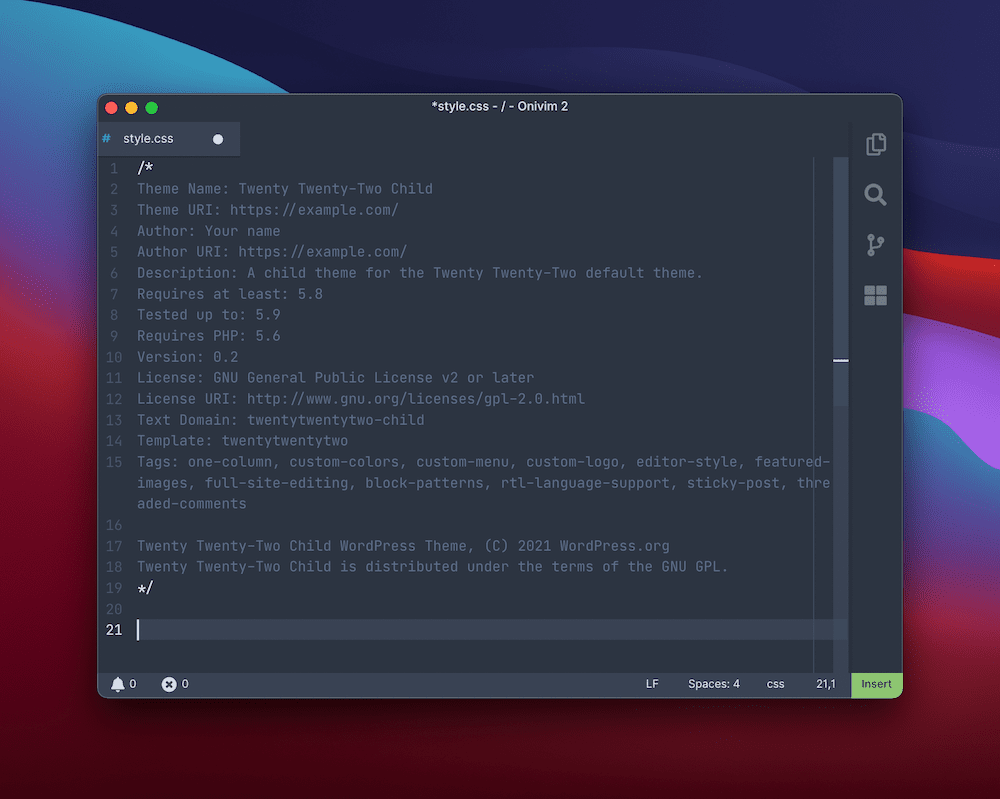Click the Spaces: 4 indentation setting
The width and height of the screenshot is (1000, 799).
click(714, 684)
